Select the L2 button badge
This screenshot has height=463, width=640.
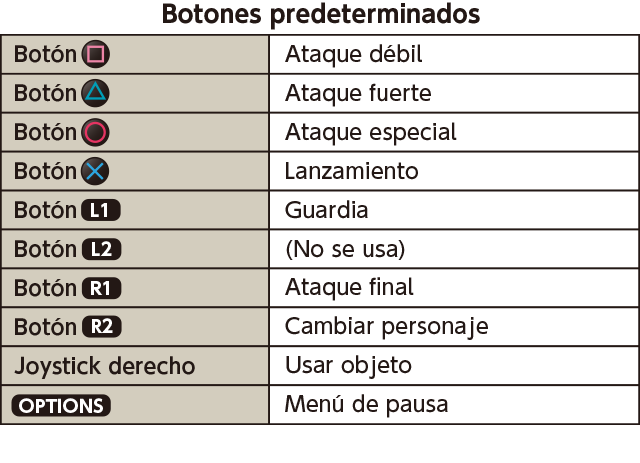pos(101,249)
